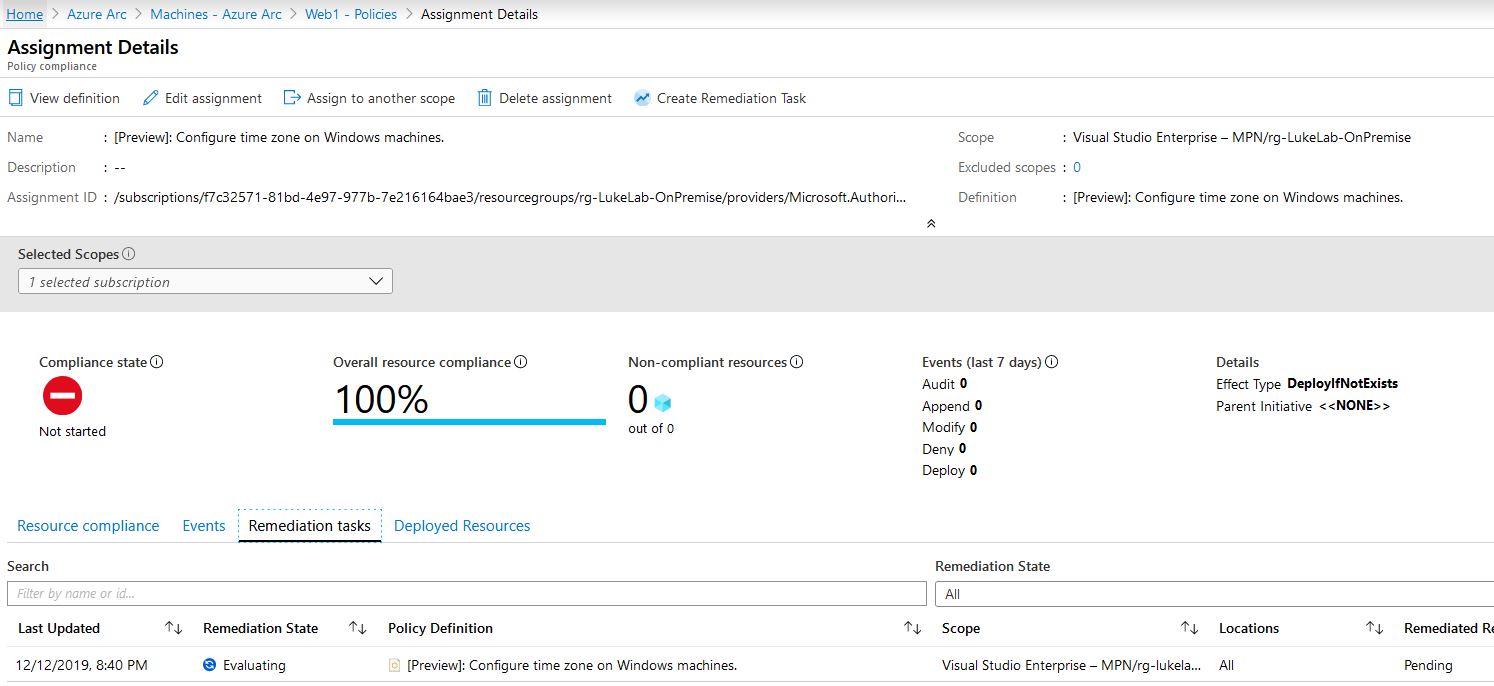Click info icon beside Selected Scopes

coord(129,254)
